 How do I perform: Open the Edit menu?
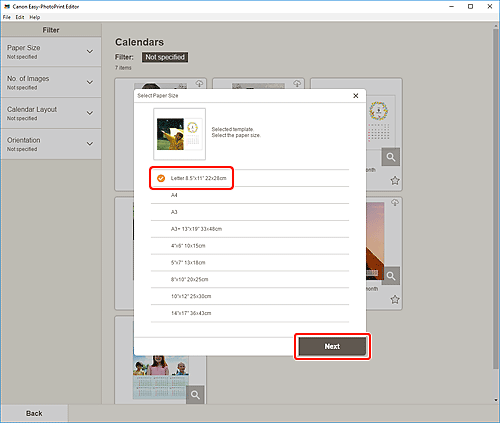tap(20, 17)
